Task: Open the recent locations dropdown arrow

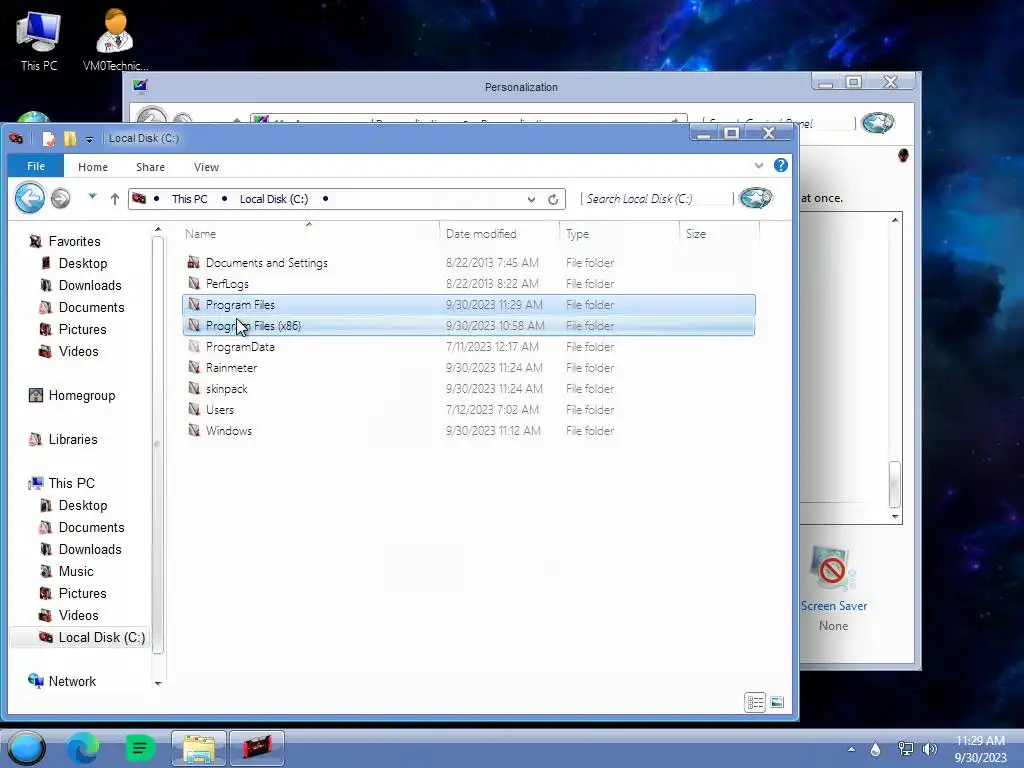Action: click(92, 196)
